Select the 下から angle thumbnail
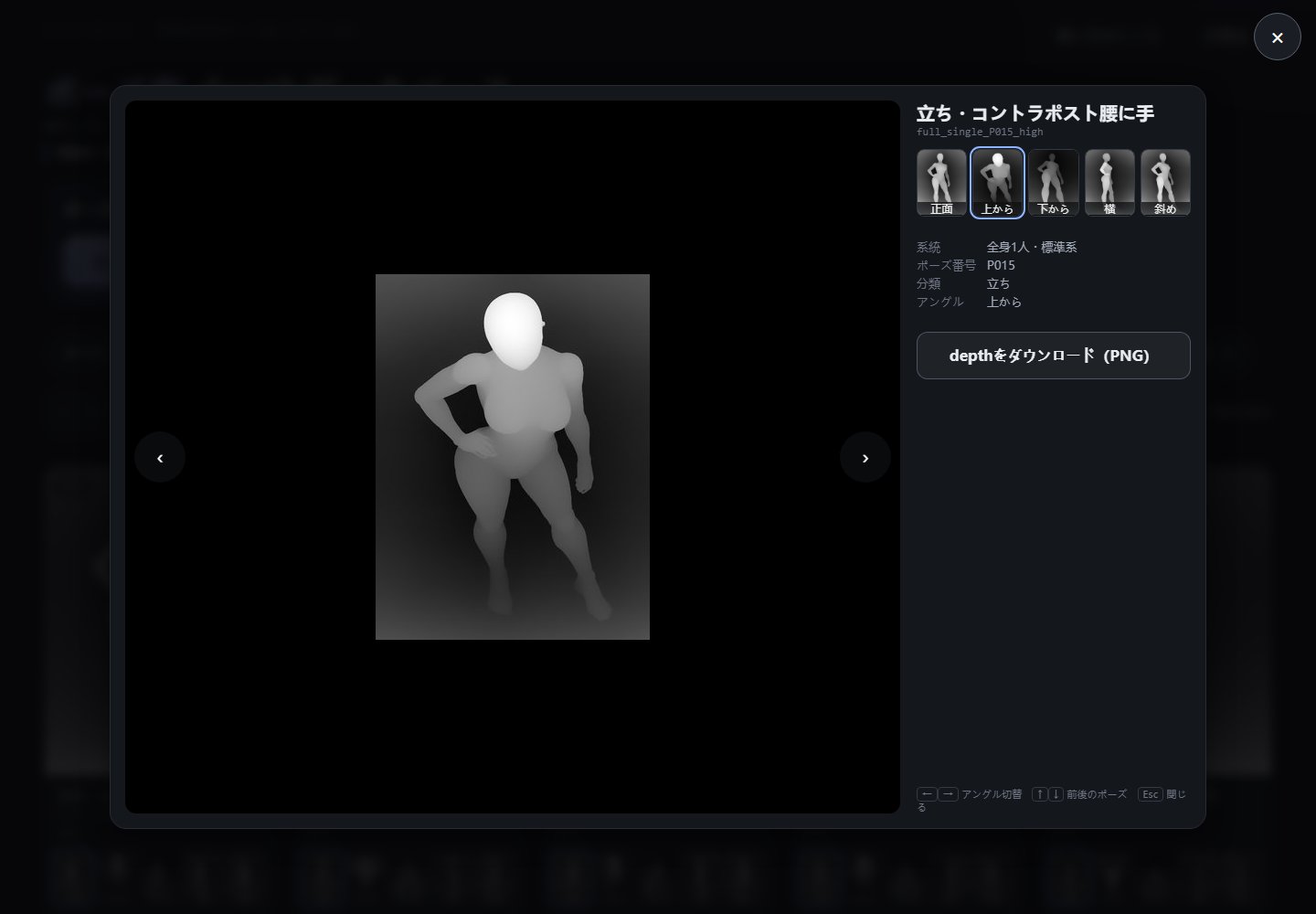 pos(1054,183)
